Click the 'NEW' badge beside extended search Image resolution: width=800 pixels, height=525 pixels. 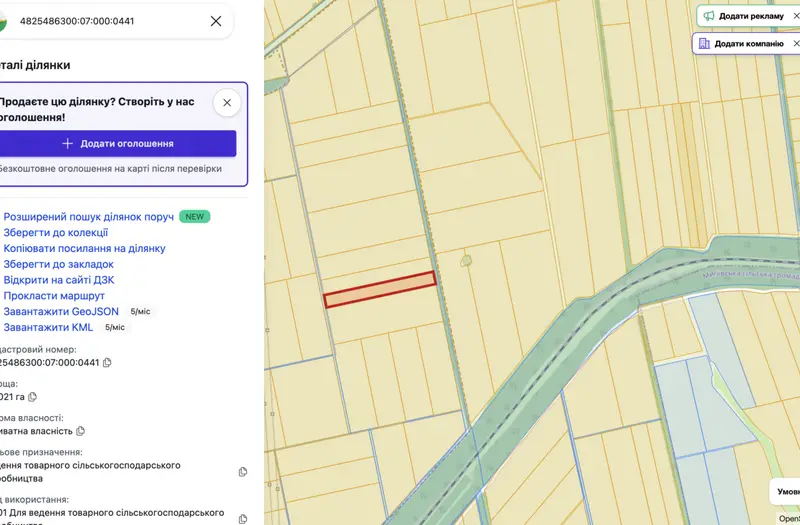(194, 217)
